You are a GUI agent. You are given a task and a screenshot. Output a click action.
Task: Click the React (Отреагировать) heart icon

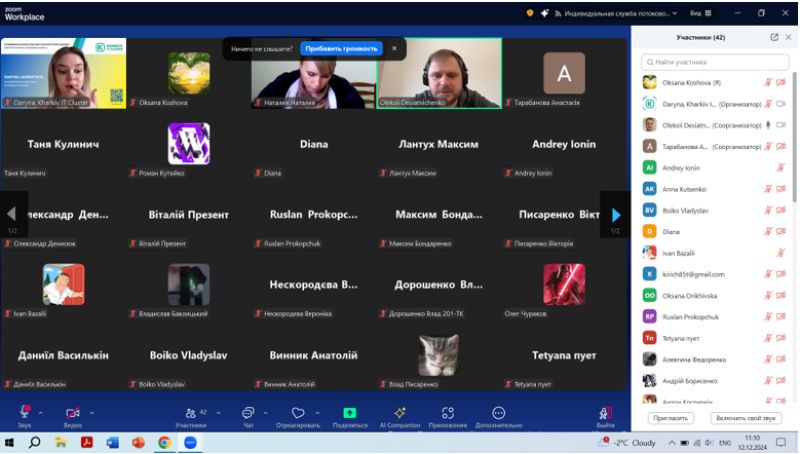click(x=297, y=413)
